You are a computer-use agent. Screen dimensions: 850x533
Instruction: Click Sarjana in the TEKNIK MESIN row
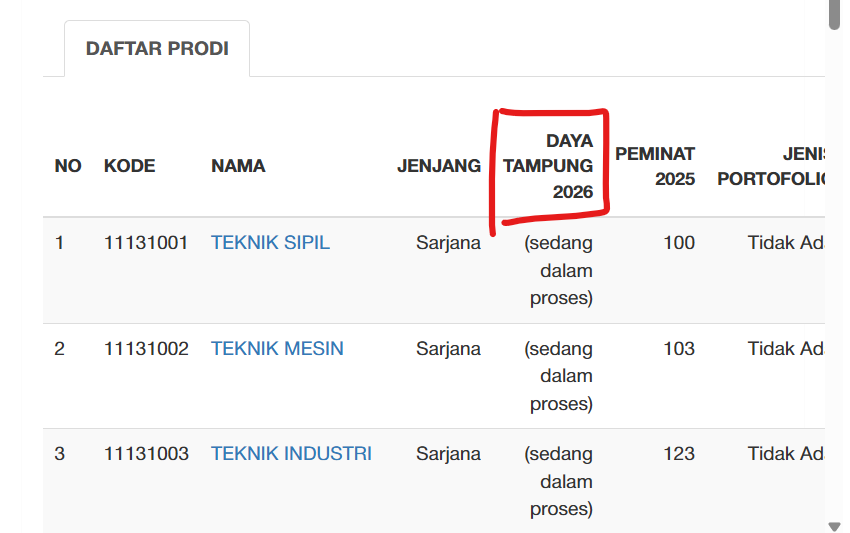(448, 348)
